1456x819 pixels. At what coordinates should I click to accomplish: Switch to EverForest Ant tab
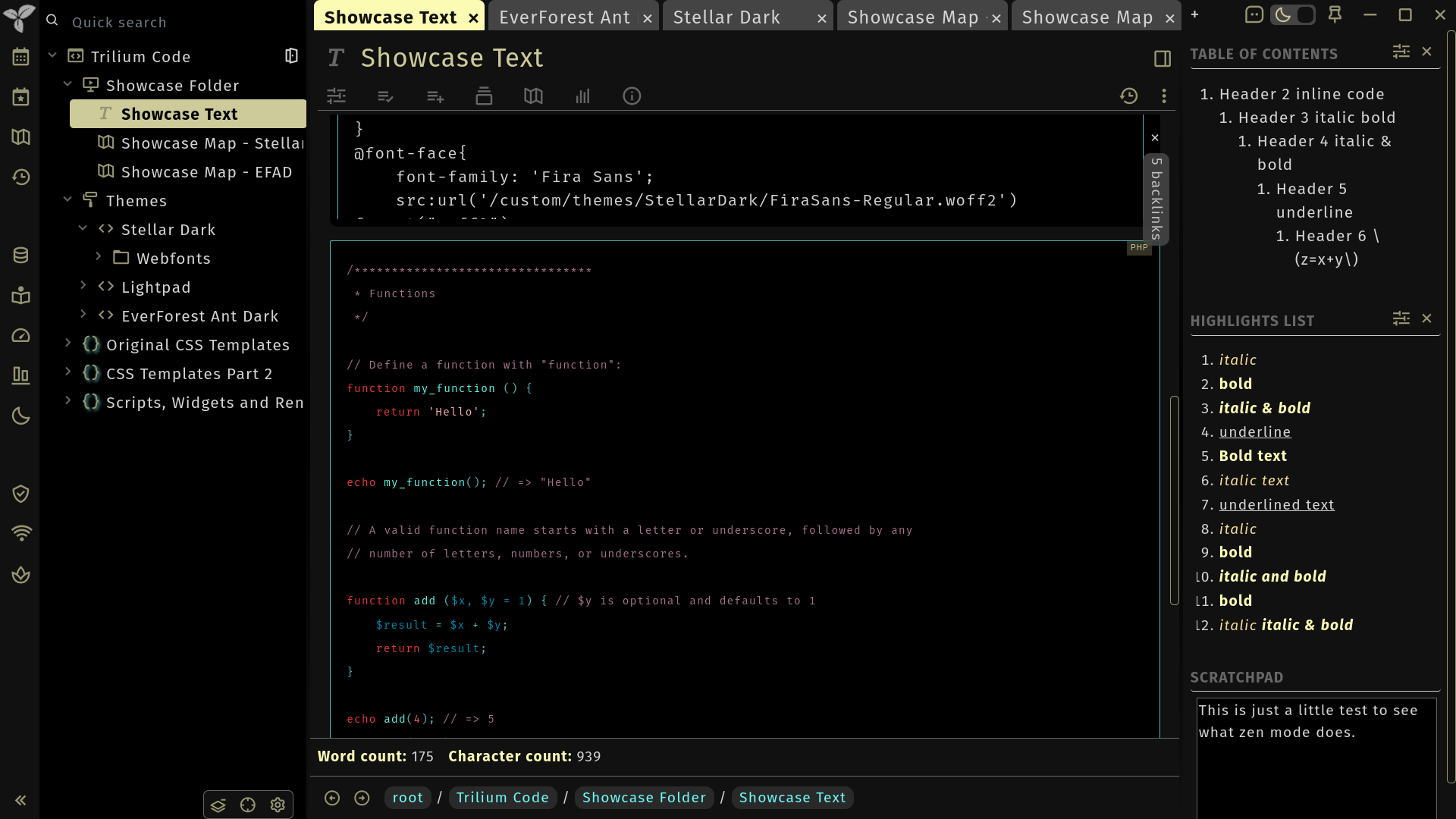[x=564, y=17]
